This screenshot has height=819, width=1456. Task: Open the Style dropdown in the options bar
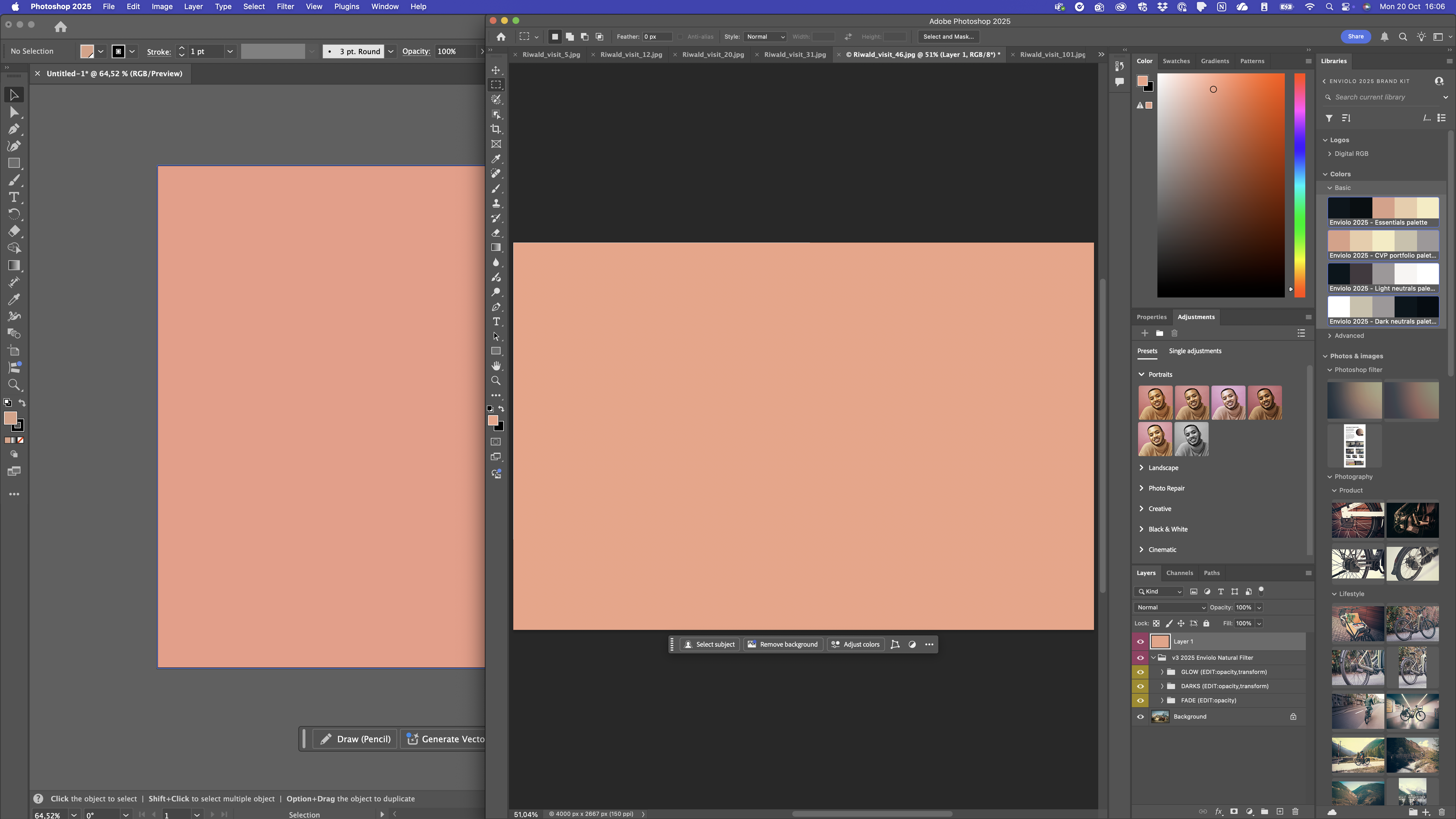click(765, 36)
